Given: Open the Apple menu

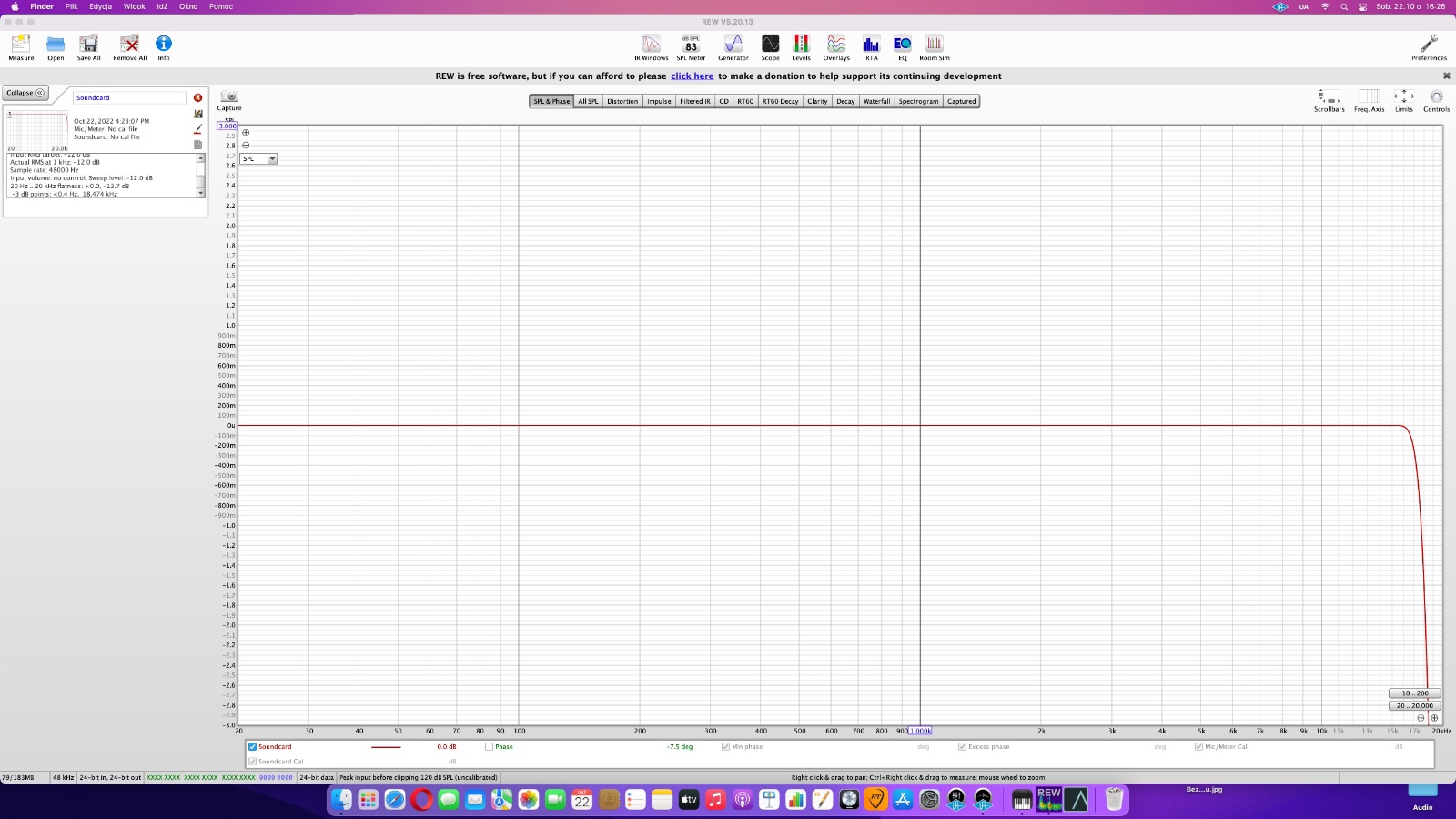Looking at the screenshot, I should [15, 6].
